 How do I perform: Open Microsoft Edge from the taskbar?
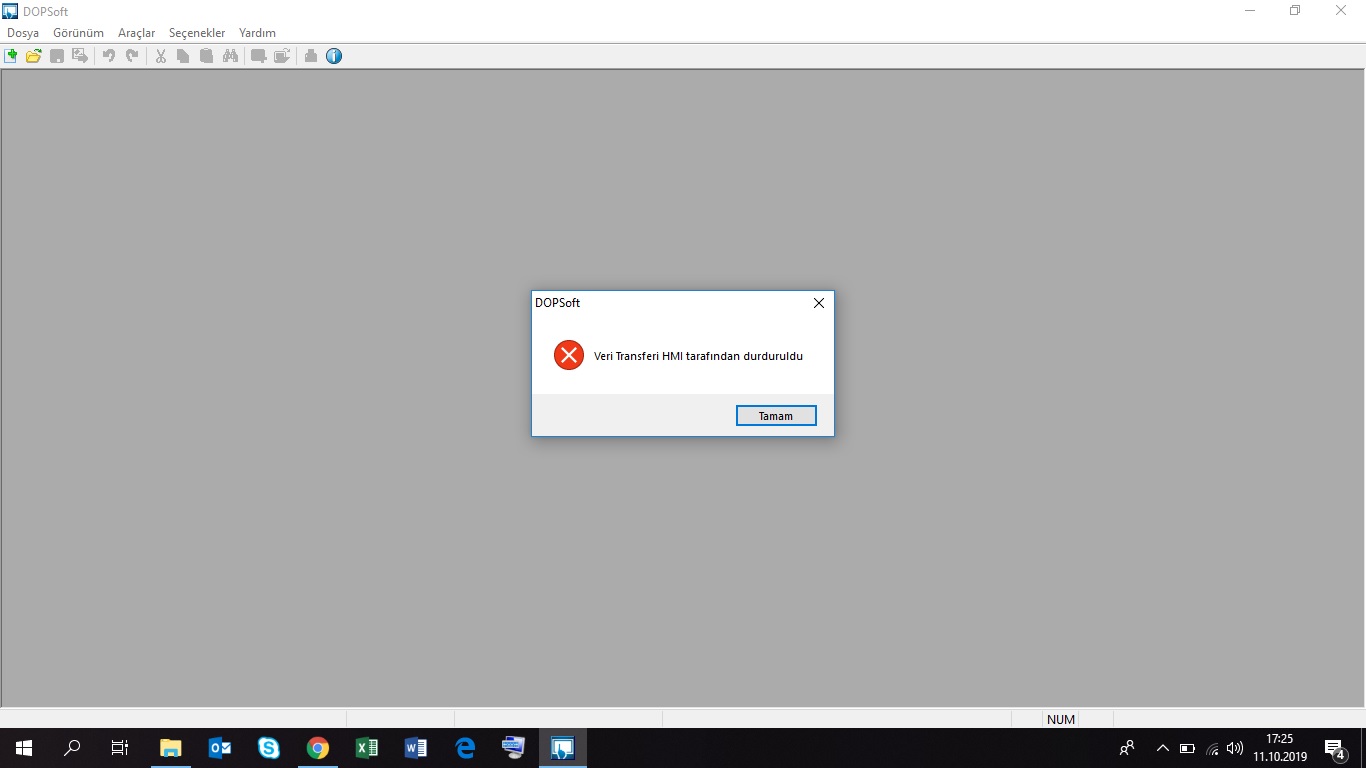tap(465, 748)
